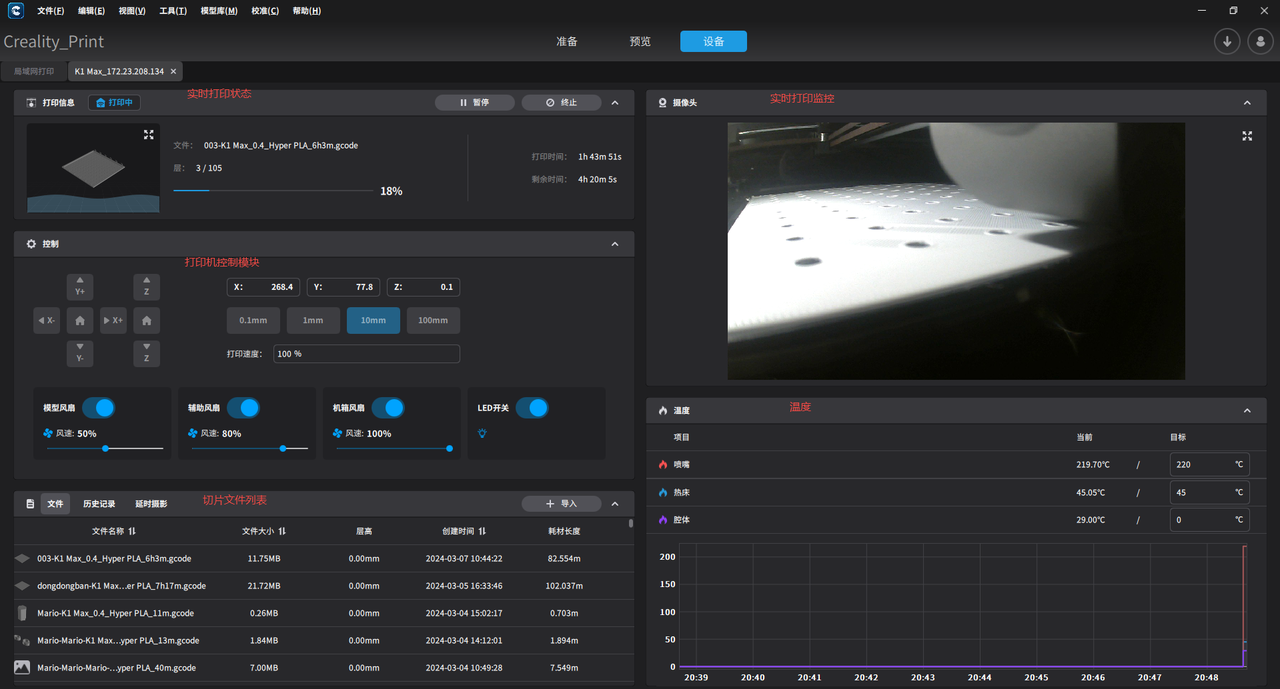
Task: Adjust the model fan speed slider
Action: [105, 449]
